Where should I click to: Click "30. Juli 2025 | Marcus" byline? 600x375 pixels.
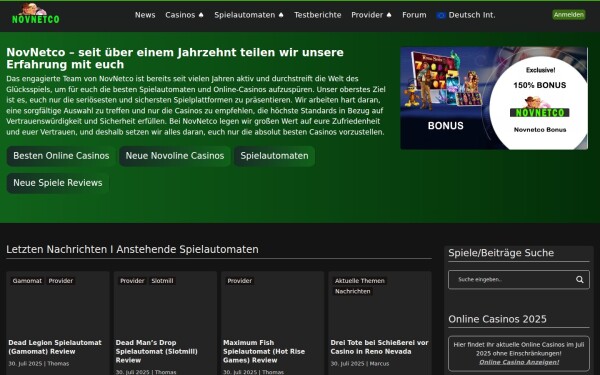click(360, 364)
